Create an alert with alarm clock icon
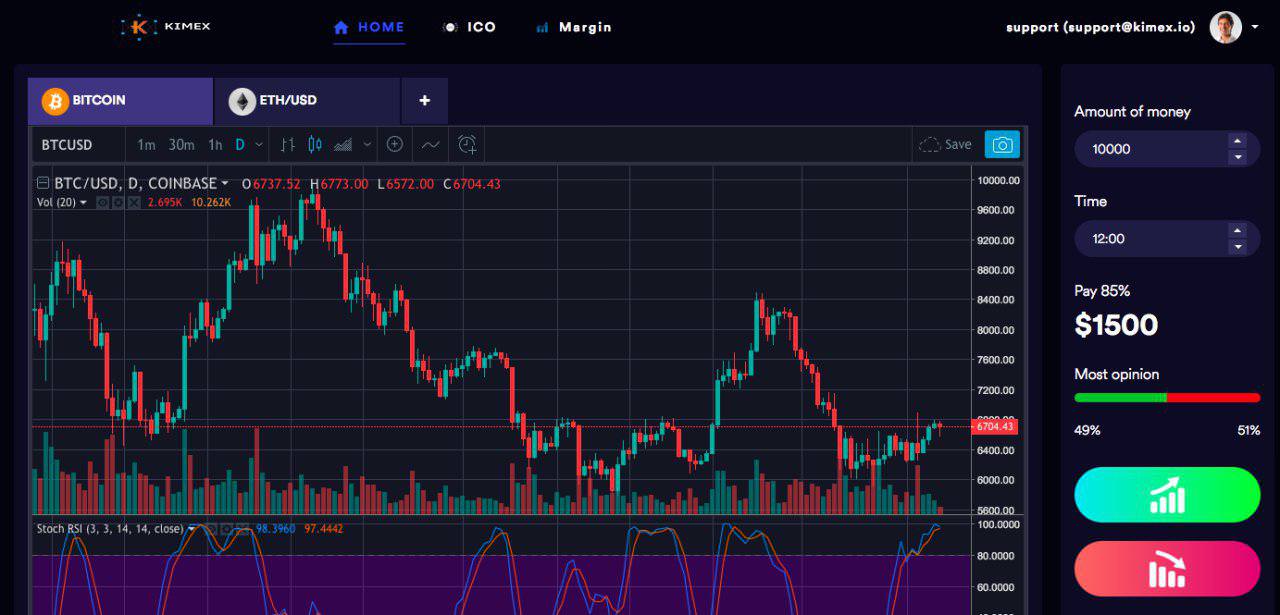The width and height of the screenshot is (1280, 615). (x=467, y=145)
